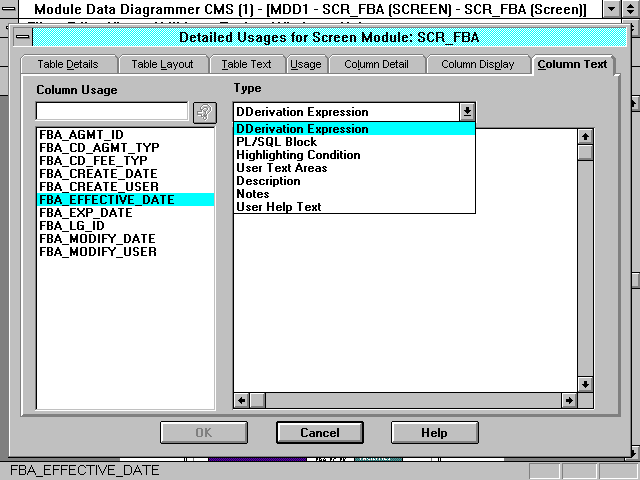Switch to the Table Details tab
The image size is (640, 480).
point(68,64)
